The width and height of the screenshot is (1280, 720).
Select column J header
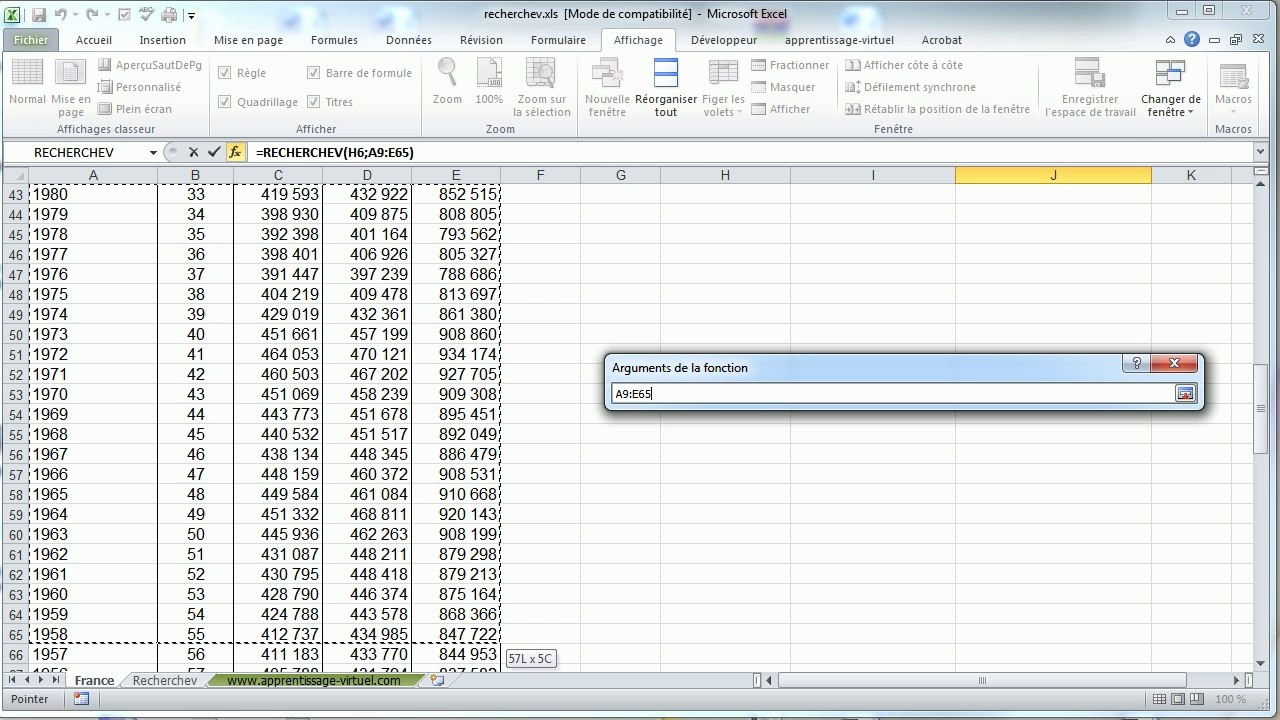(1053, 175)
